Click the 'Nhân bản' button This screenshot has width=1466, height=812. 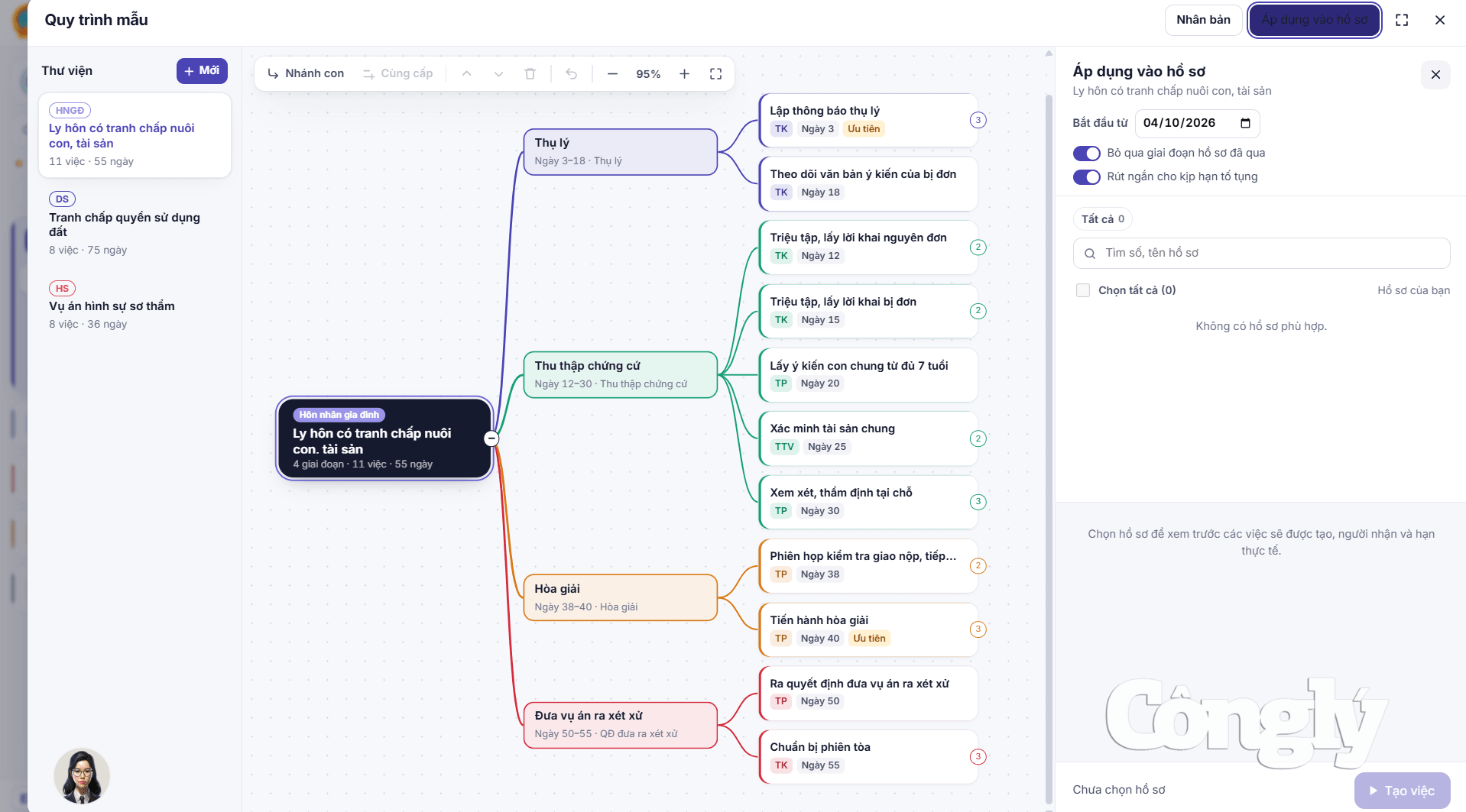[1203, 20]
